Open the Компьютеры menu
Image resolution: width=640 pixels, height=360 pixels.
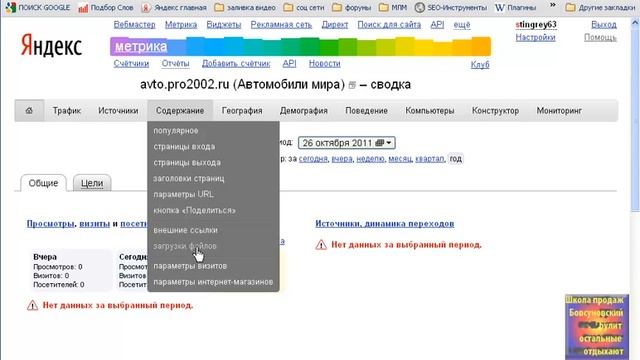(x=430, y=111)
